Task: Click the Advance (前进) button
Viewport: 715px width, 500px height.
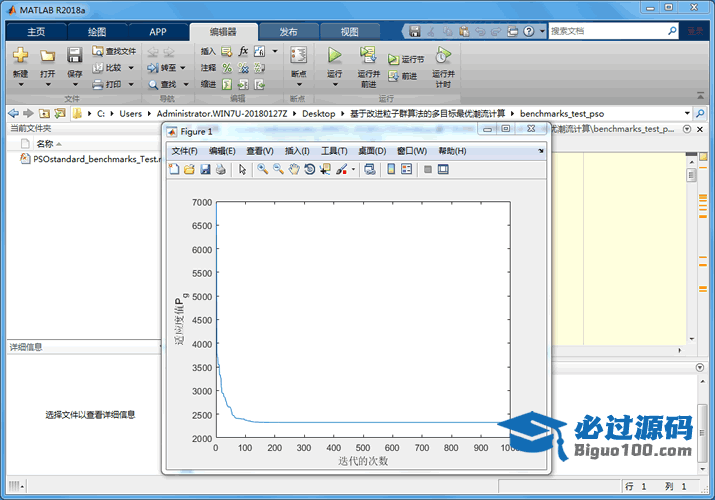Action: tap(403, 76)
